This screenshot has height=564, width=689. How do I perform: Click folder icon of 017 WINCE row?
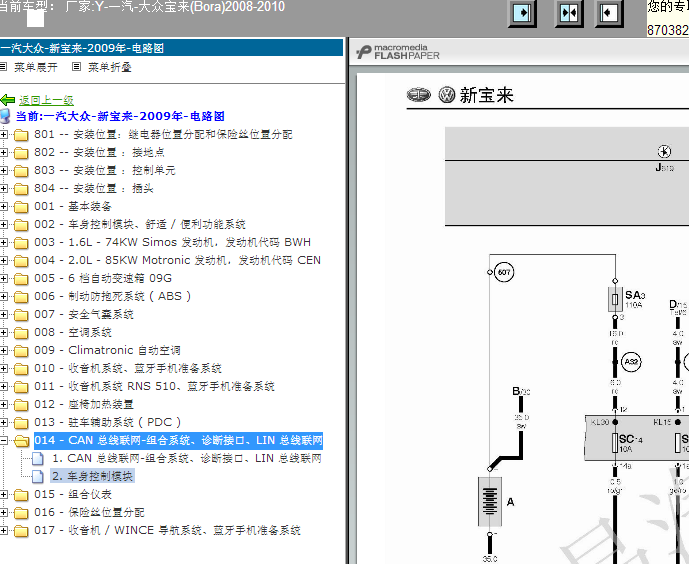(x=21, y=531)
